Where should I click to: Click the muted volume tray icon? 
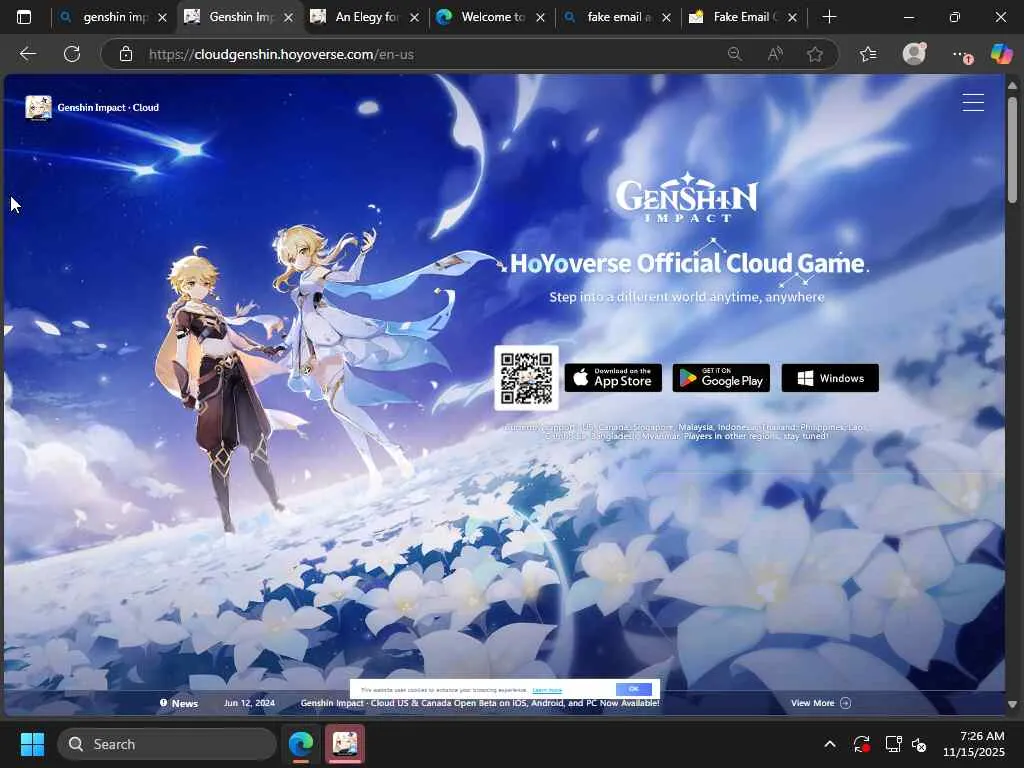pos(919,744)
